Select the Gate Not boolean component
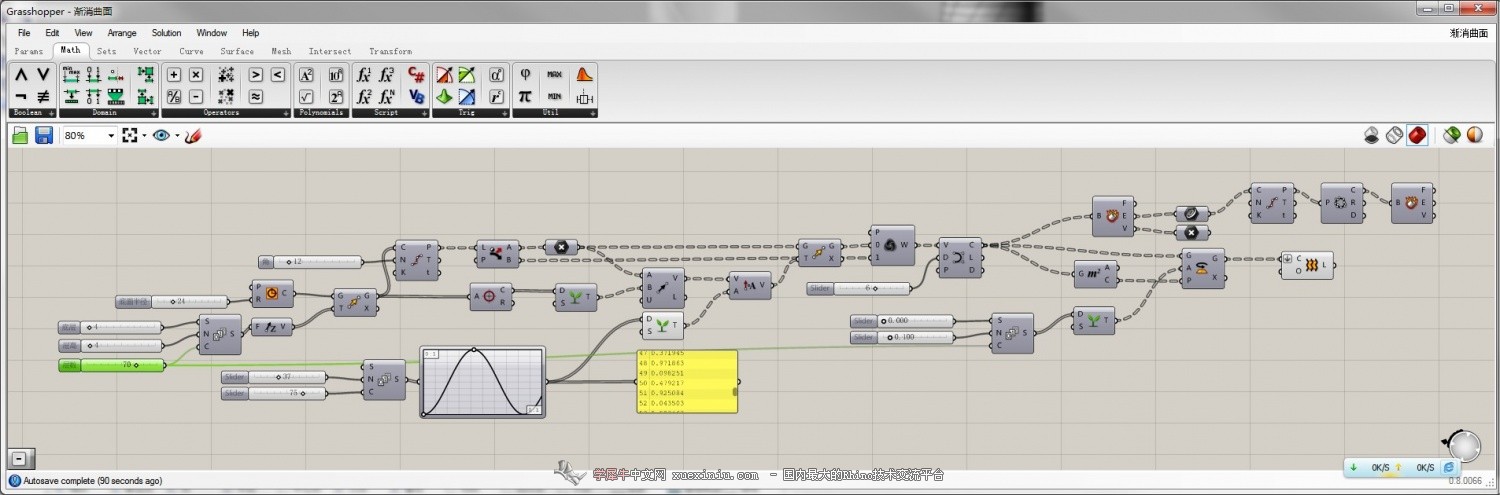 [20, 96]
